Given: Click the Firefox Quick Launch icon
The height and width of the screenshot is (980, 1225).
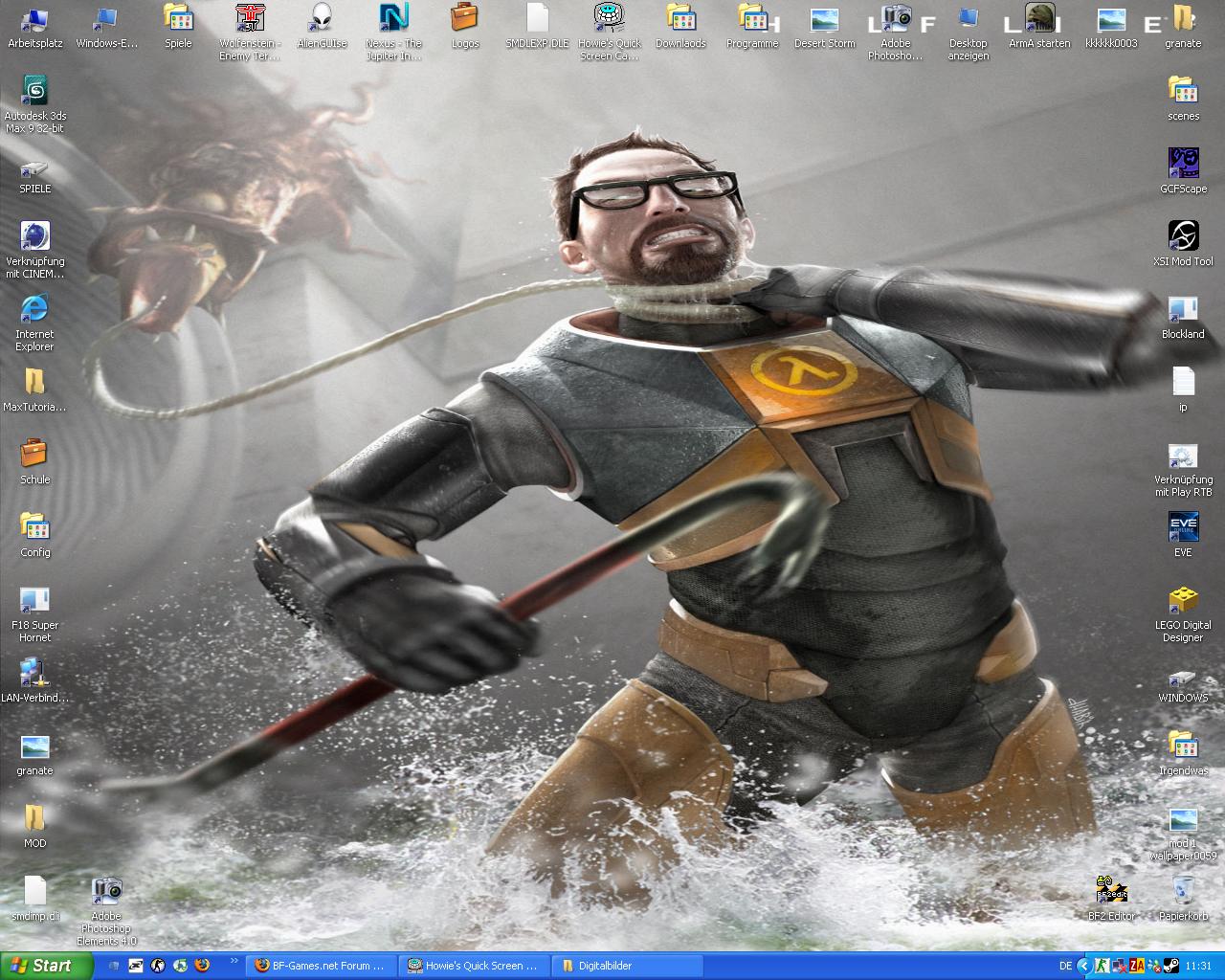Looking at the screenshot, I should coord(202,966).
